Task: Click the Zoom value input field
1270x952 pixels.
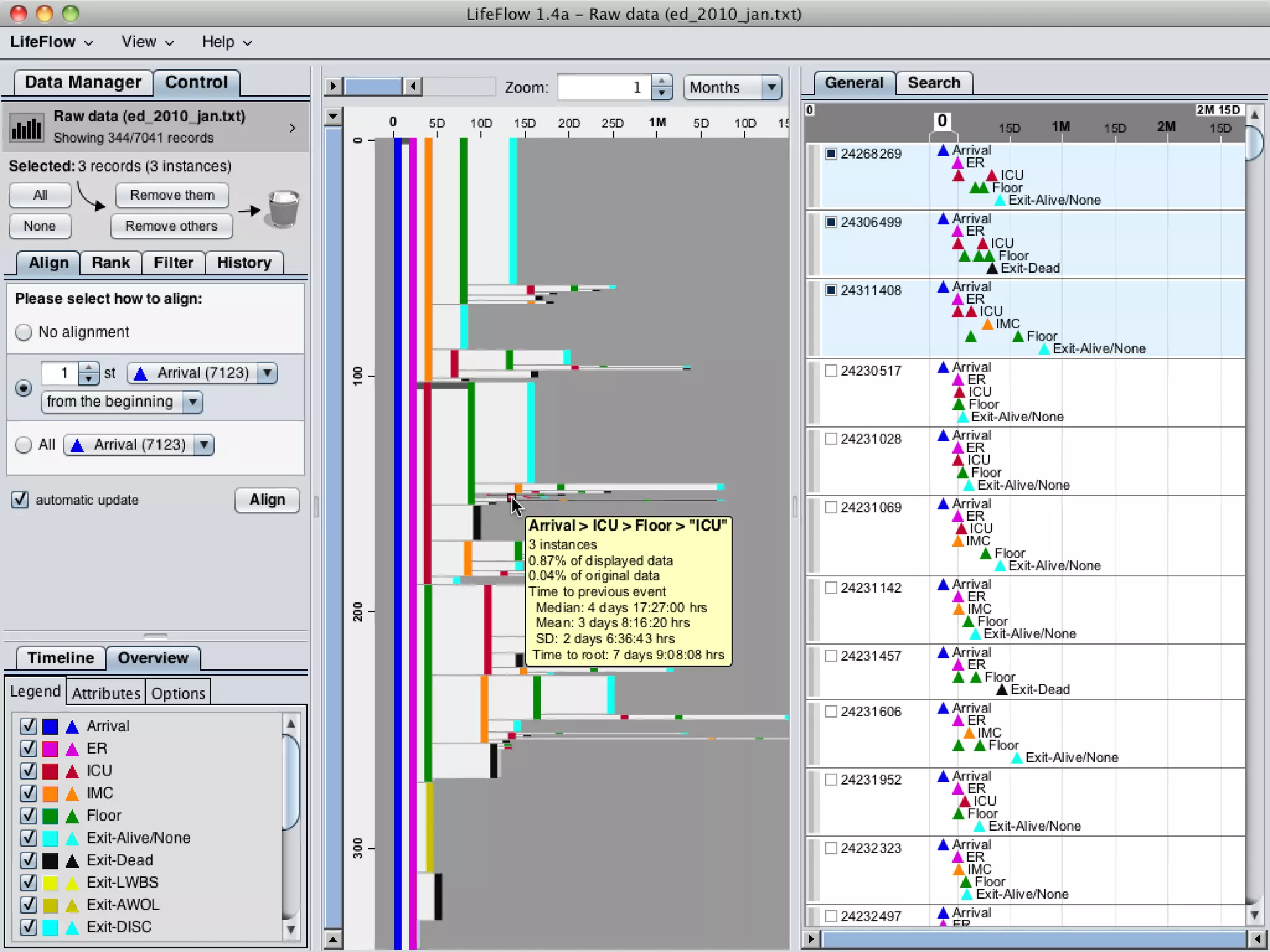Action: tap(603, 87)
